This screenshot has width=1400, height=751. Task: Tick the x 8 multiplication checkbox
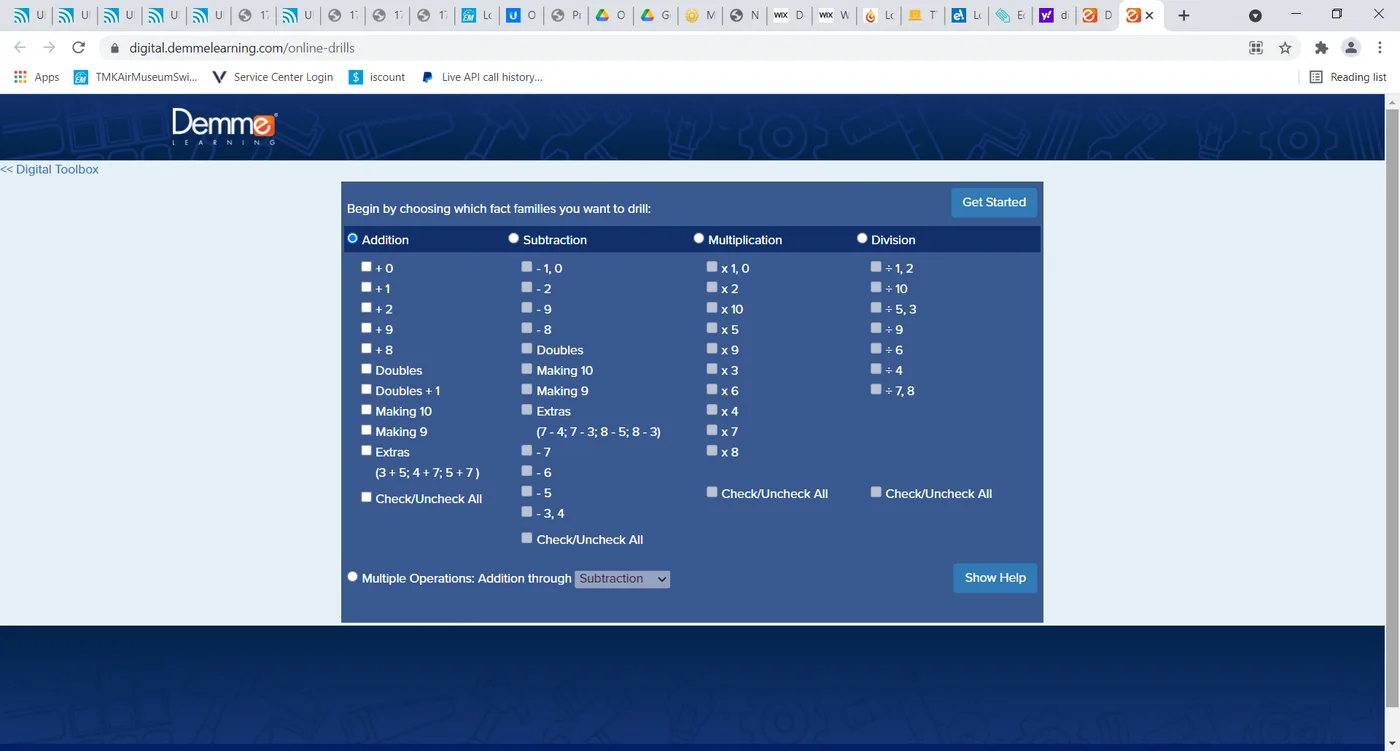click(712, 451)
